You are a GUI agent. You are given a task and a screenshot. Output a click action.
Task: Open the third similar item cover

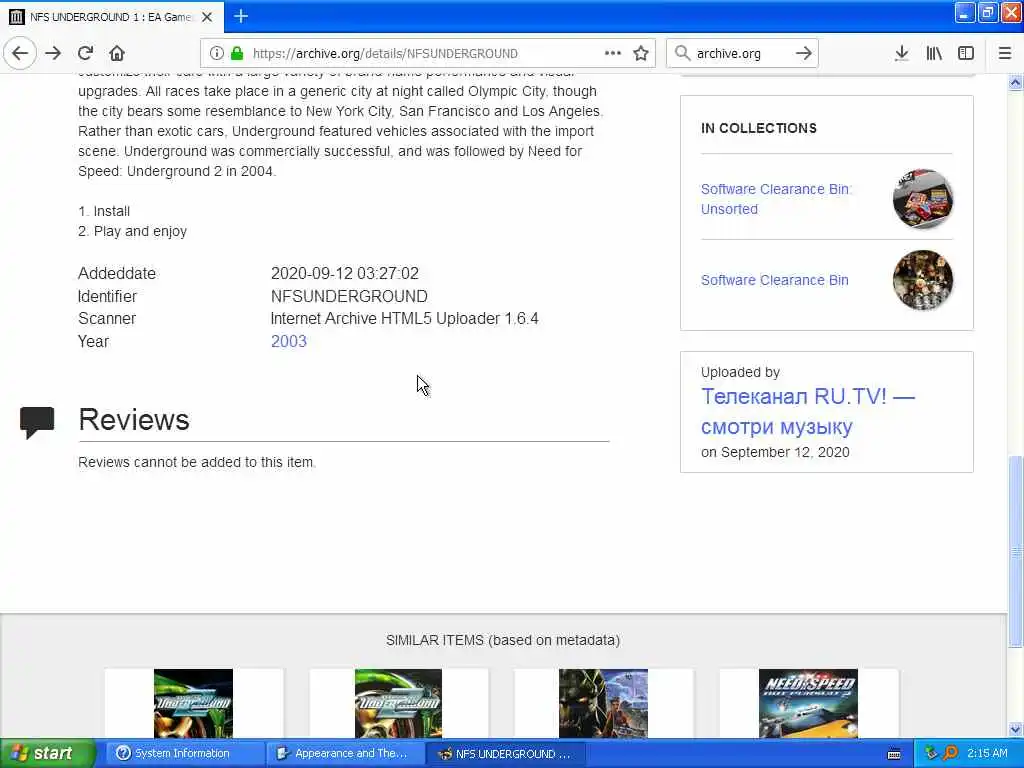click(603, 703)
